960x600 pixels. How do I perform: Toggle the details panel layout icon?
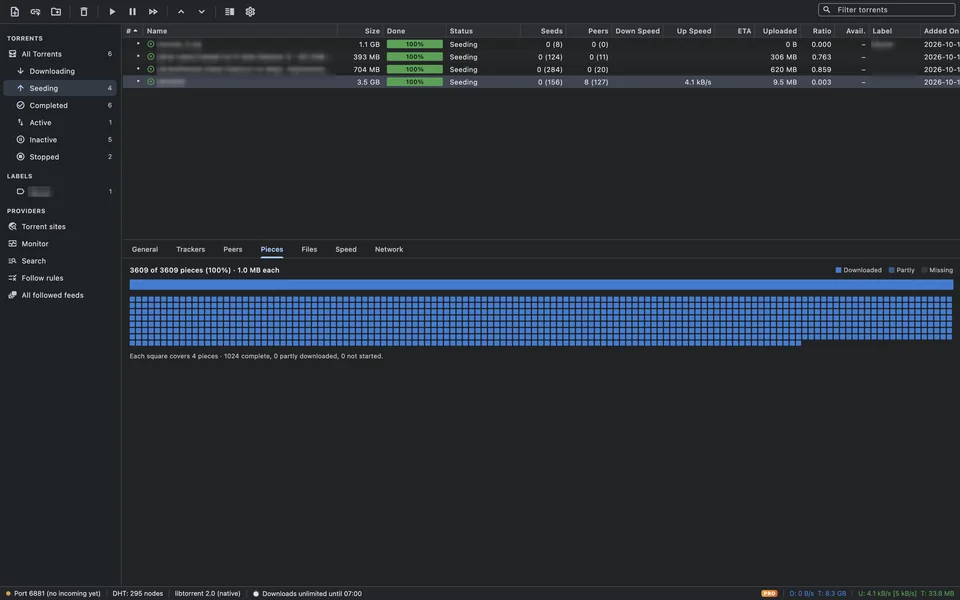230,12
